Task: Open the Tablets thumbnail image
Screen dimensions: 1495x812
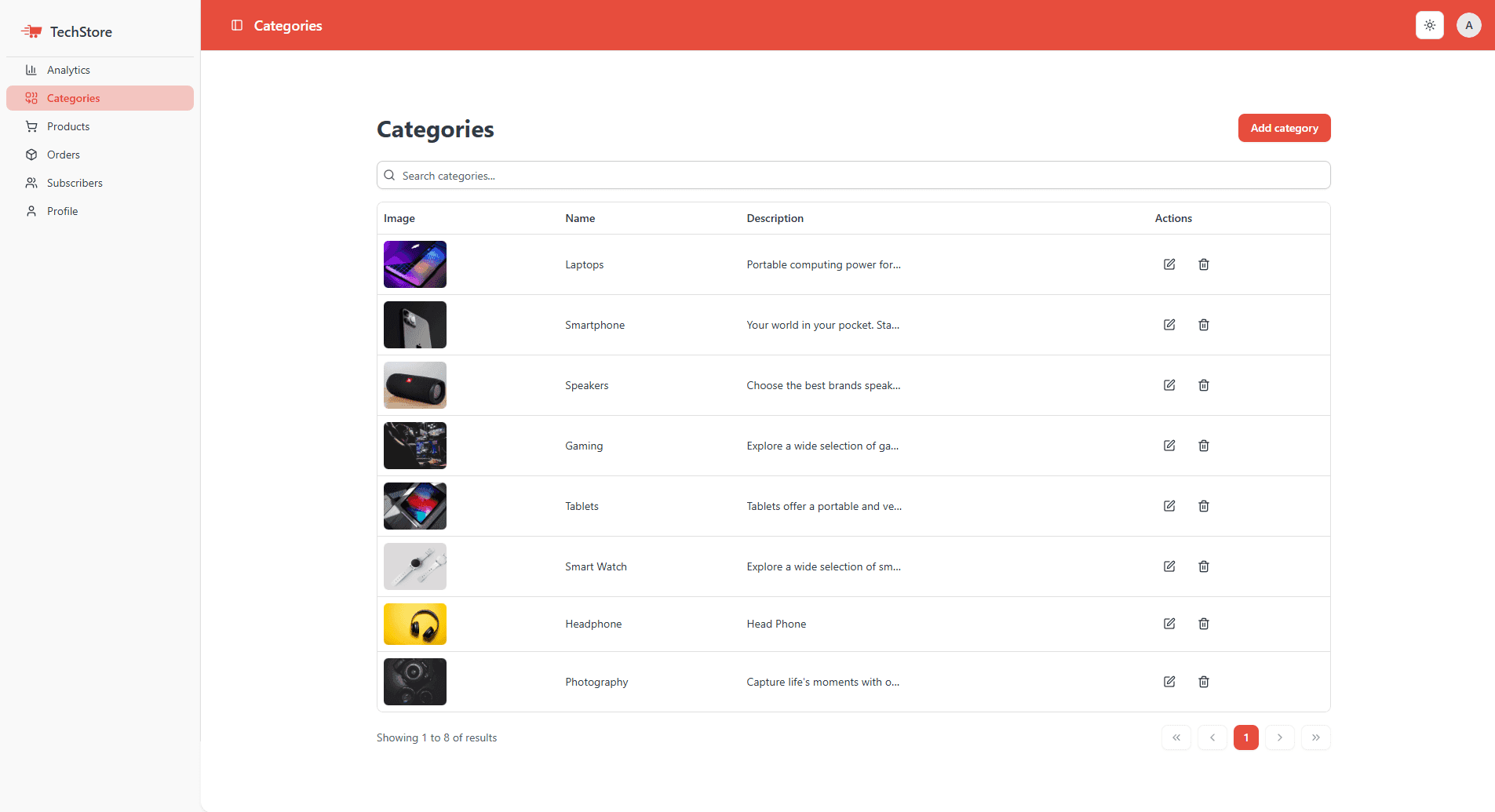Action: point(415,506)
